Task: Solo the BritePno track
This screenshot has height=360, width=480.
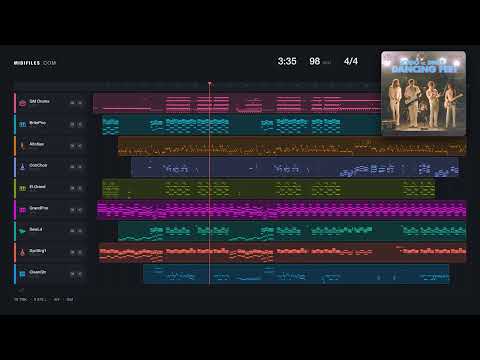Action: [80, 124]
